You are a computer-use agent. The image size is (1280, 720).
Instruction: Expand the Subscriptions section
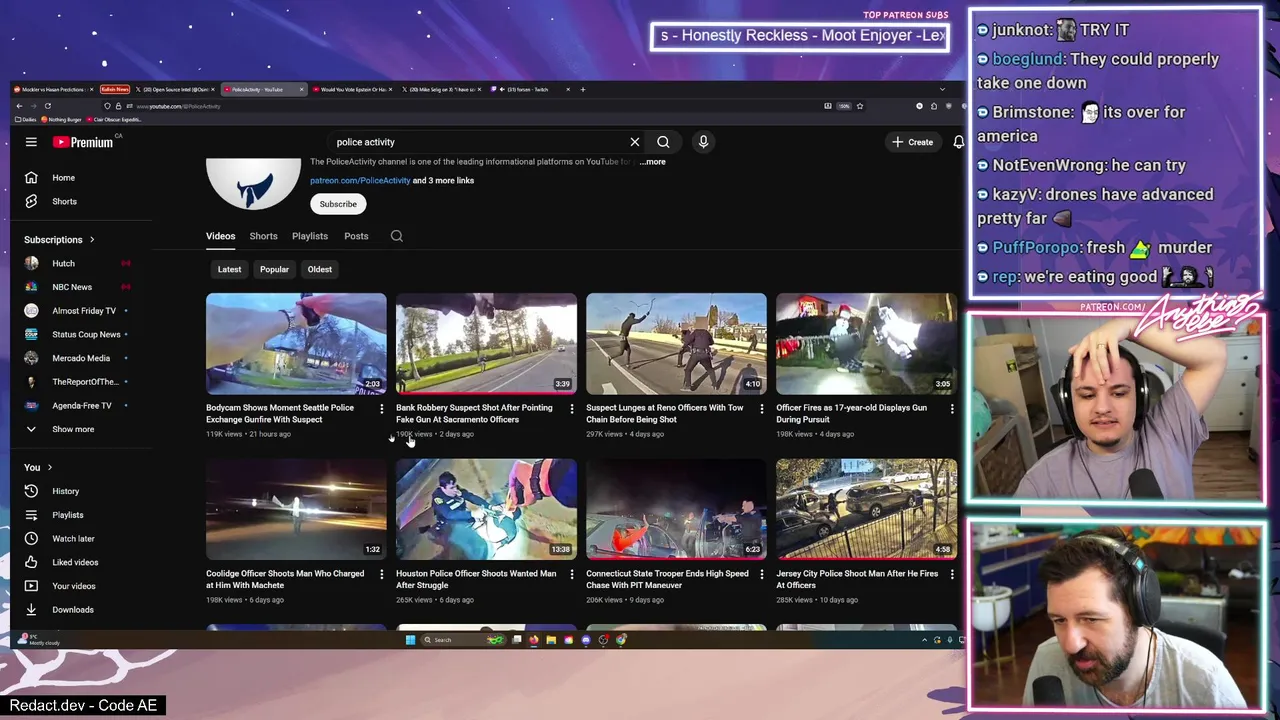point(59,240)
